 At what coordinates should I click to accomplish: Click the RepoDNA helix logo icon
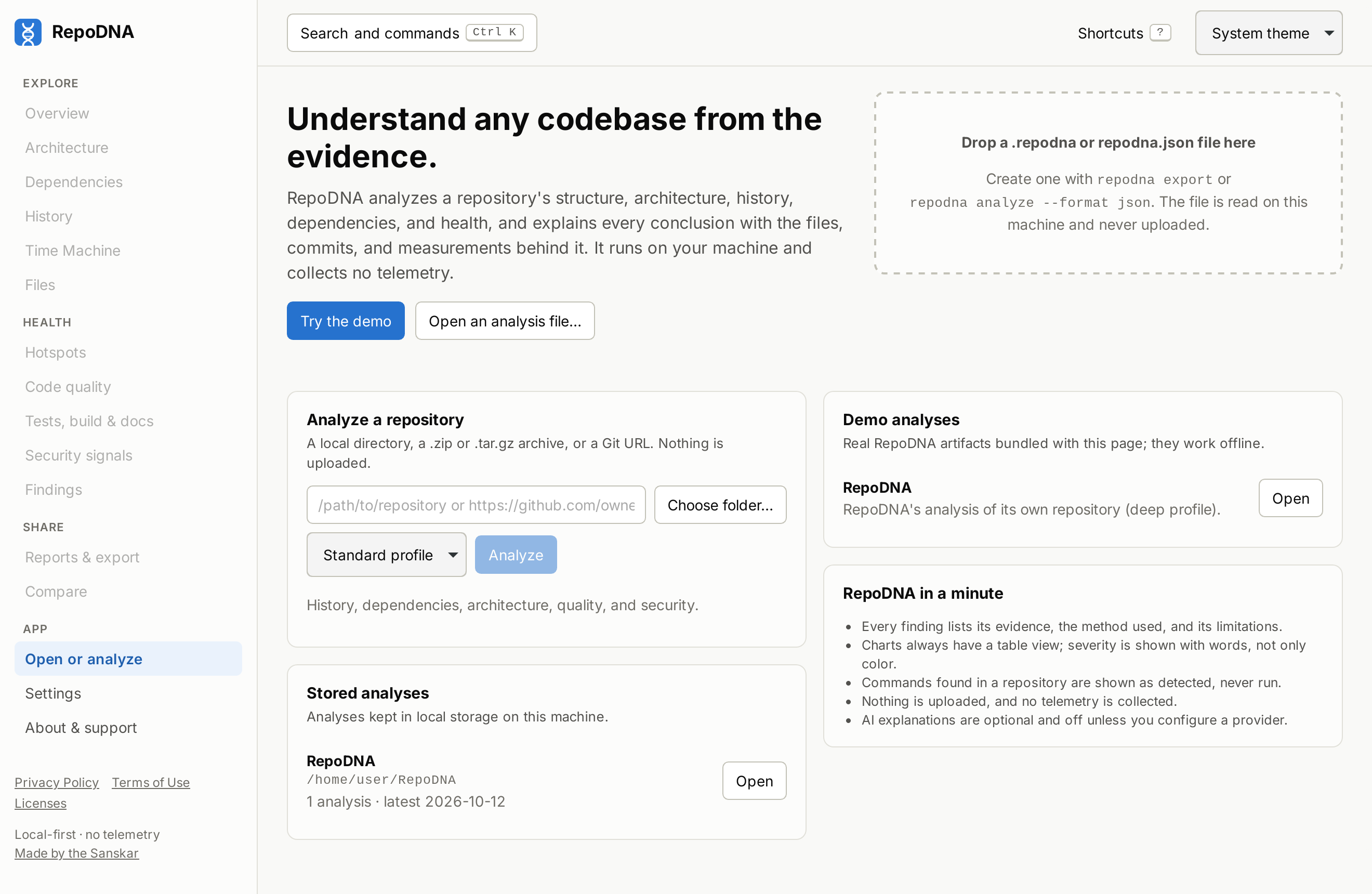click(28, 32)
